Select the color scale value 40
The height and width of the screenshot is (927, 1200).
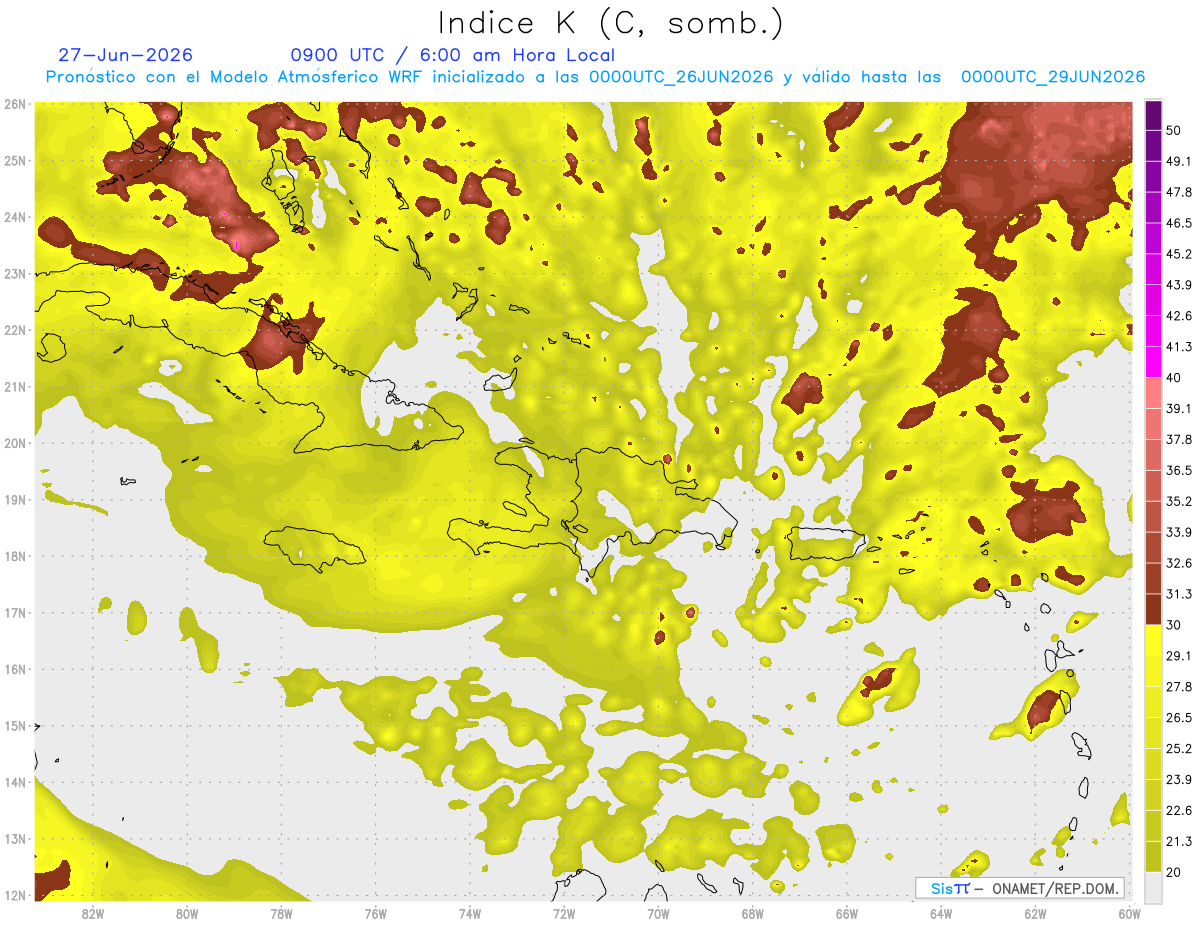pyautogui.click(x=1173, y=377)
